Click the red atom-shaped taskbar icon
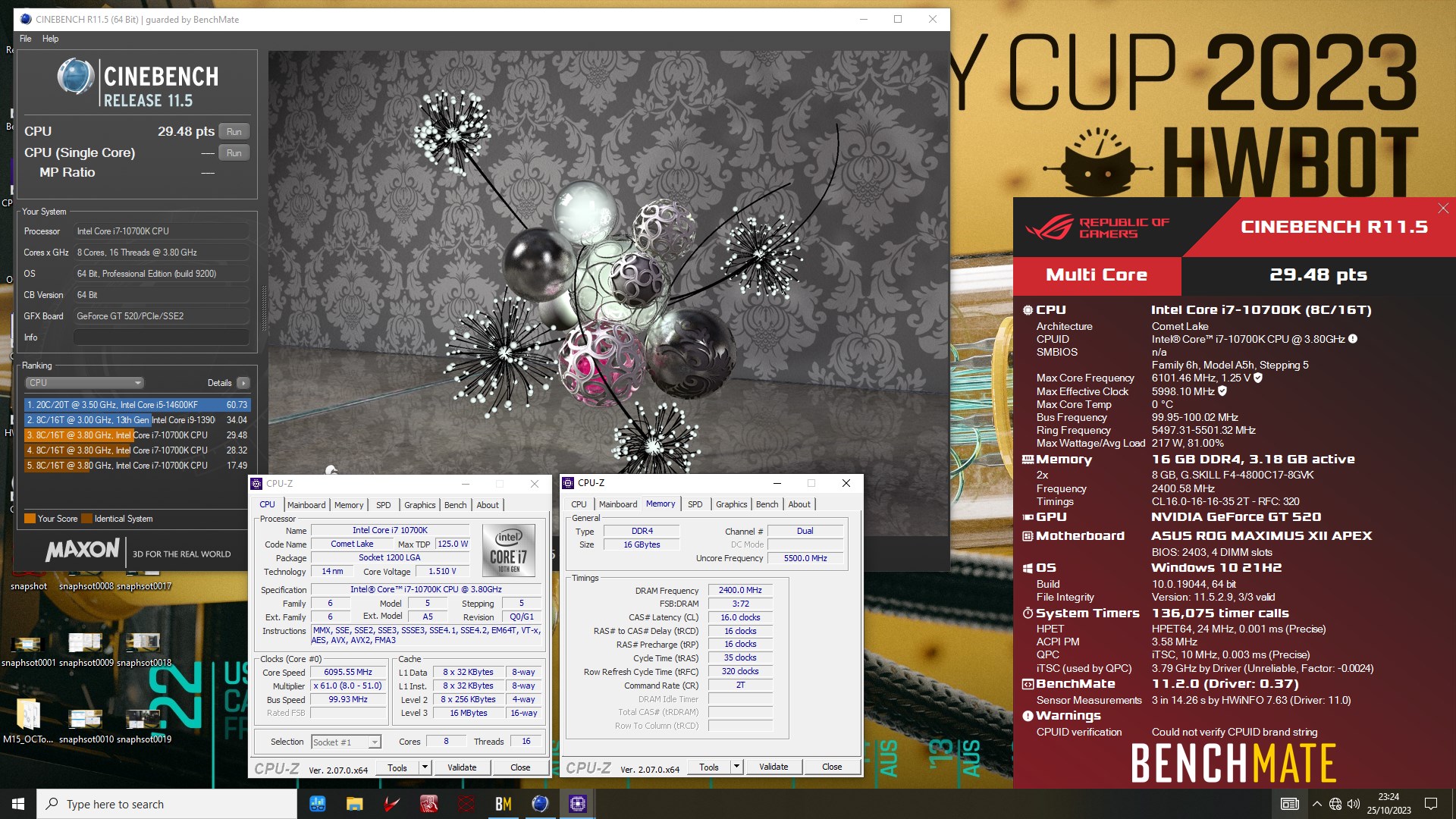 (x=466, y=804)
